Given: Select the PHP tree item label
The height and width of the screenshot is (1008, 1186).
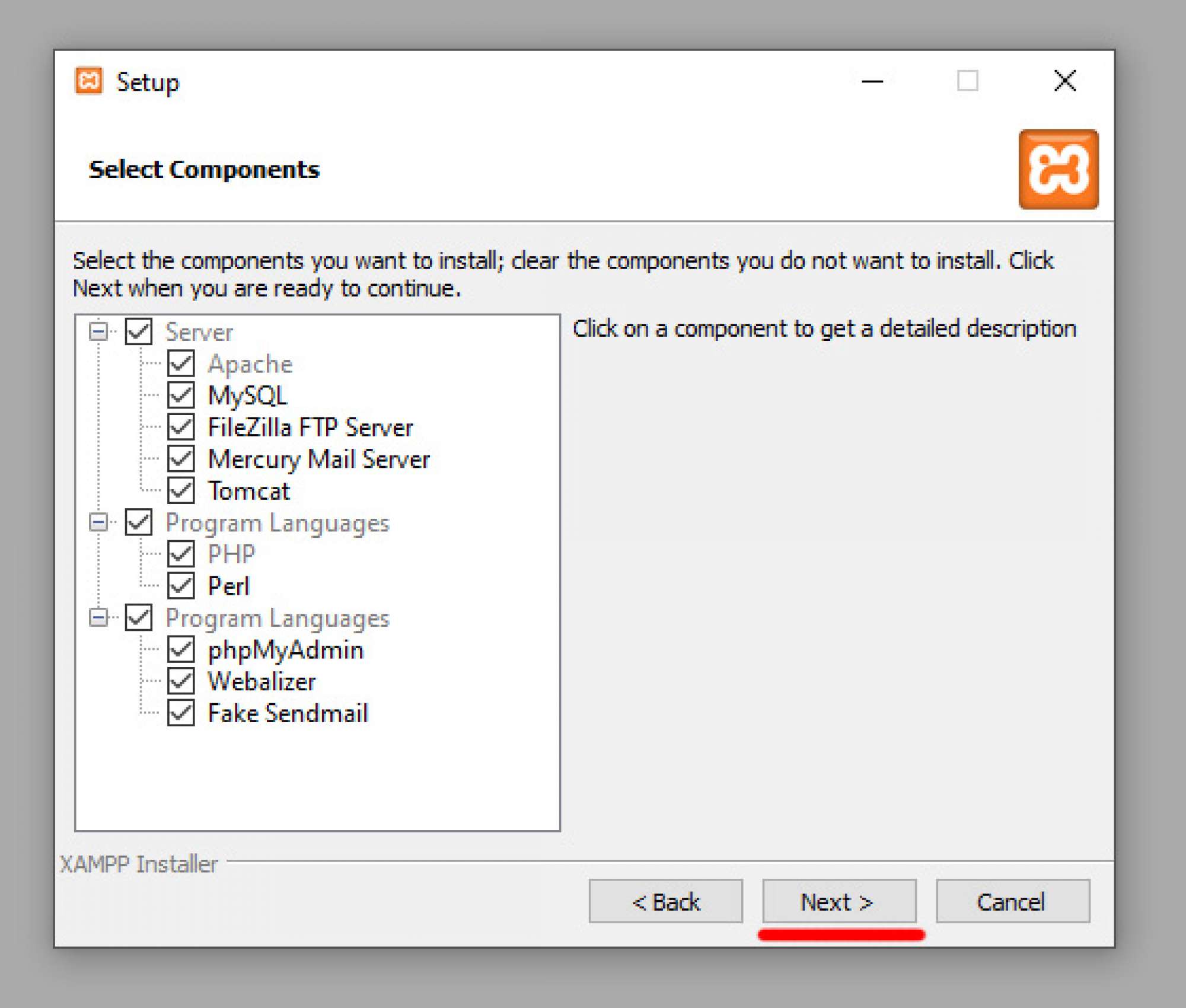Looking at the screenshot, I should pos(231,554).
